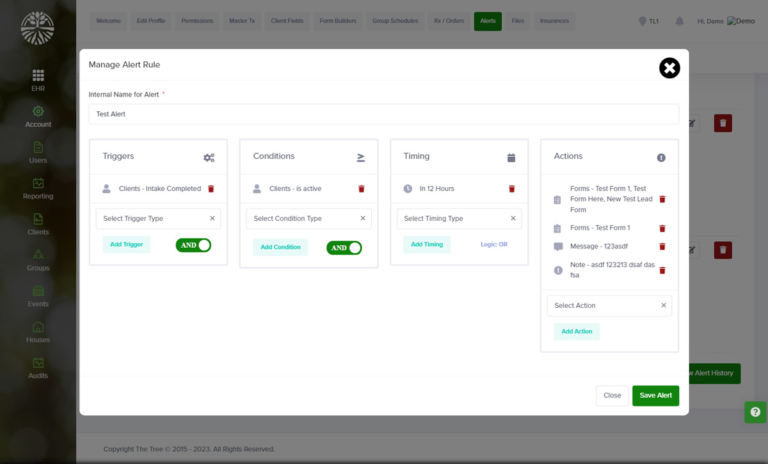This screenshot has height=464, width=768.
Task: Delete the Clients - is active condition
Action: pos(361,189)
